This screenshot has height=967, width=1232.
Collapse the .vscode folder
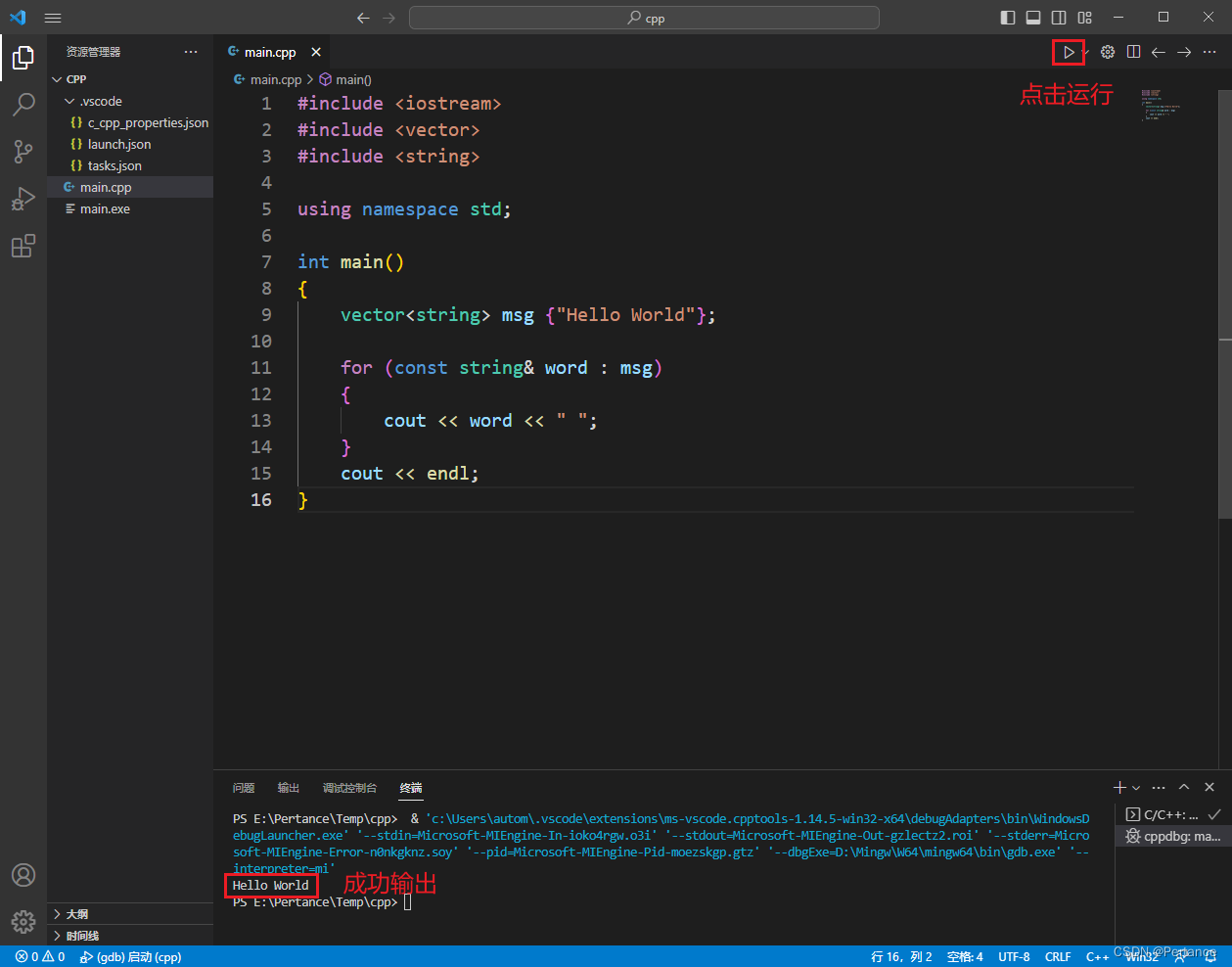(x=130, y=101)
